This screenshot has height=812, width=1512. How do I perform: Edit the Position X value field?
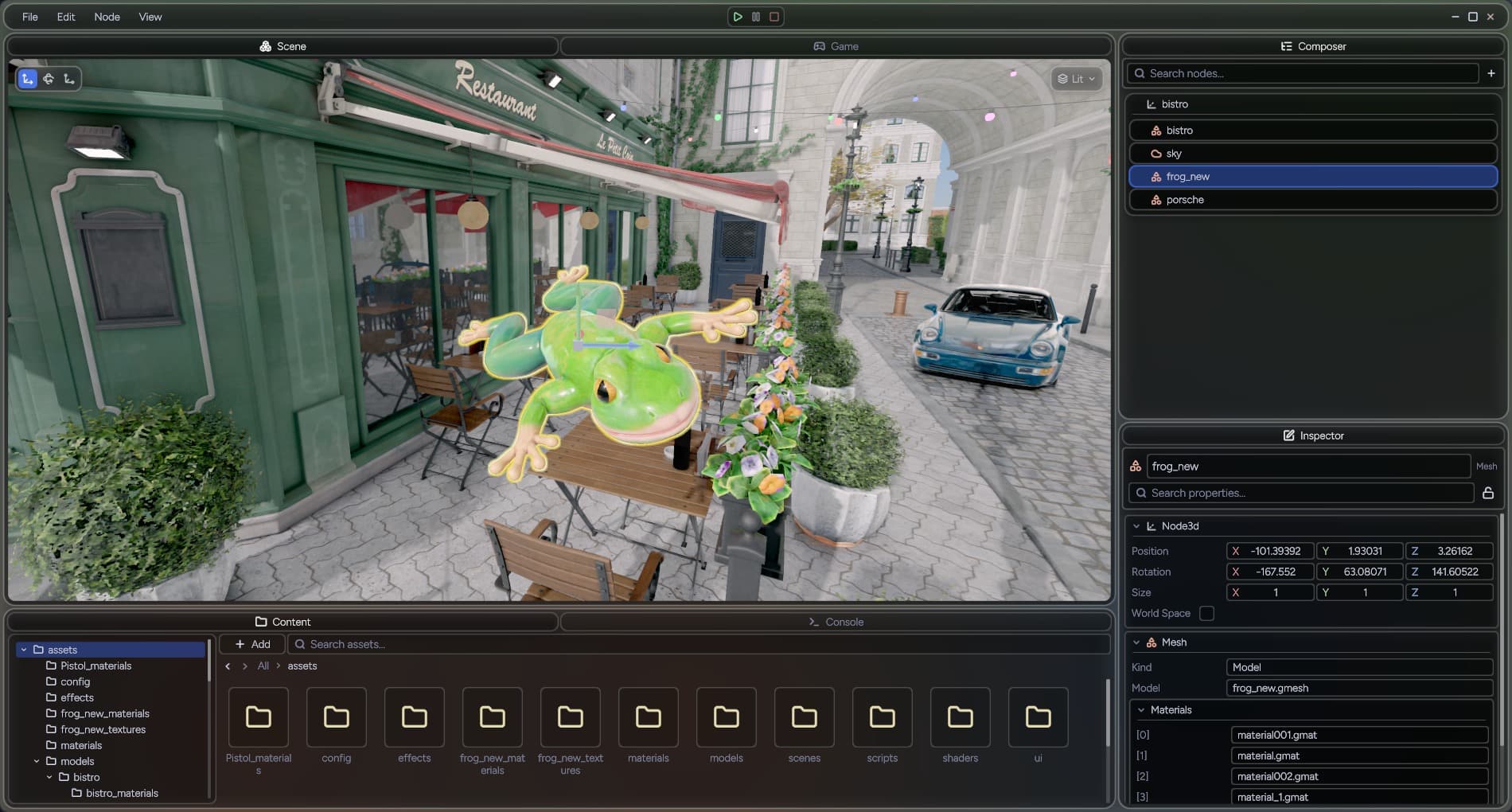click(x=1270, y=551)
